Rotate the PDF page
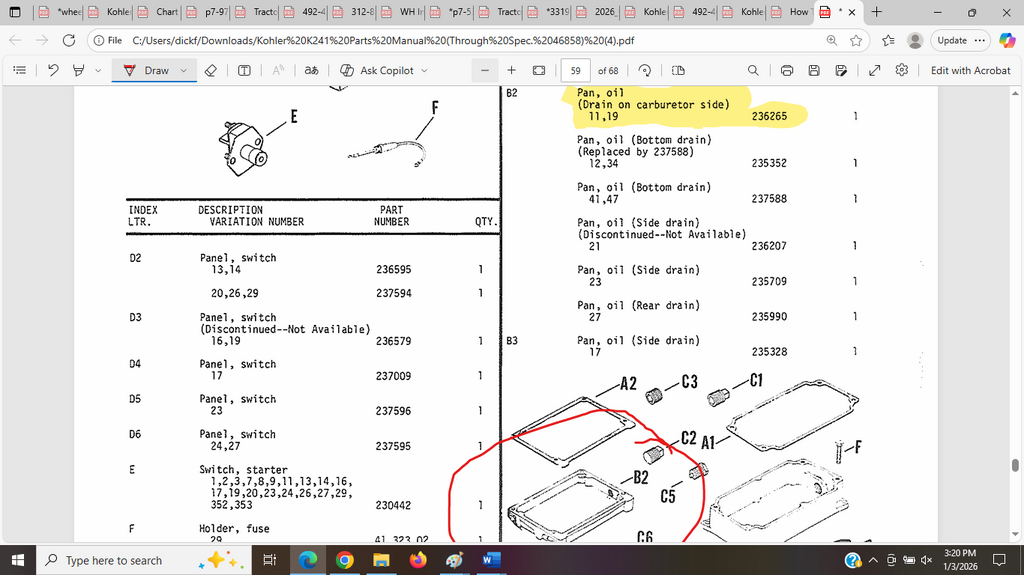This screenshot has height=575, width=1024. click(x=645, y=70)
